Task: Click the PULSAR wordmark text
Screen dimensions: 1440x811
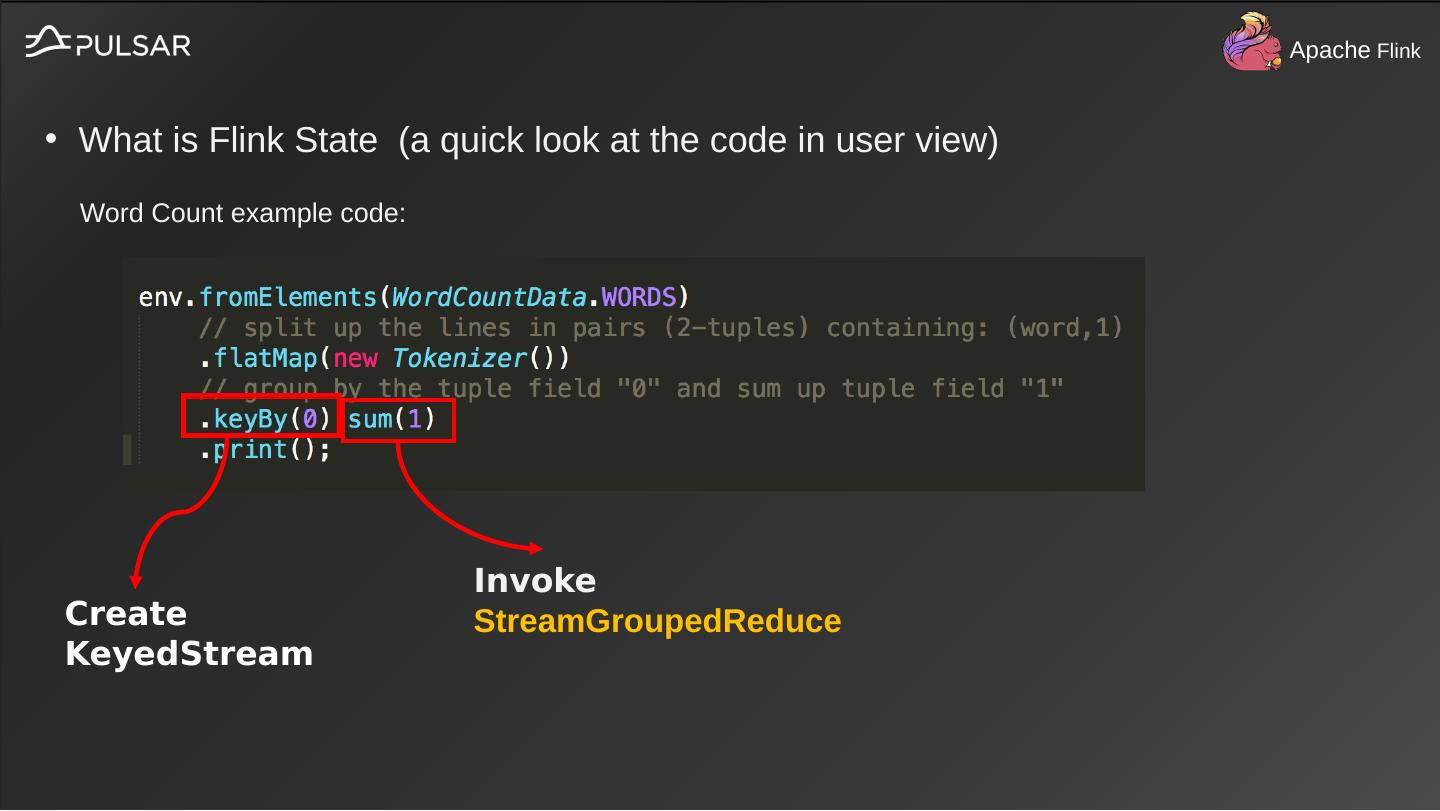Action: 133,45
